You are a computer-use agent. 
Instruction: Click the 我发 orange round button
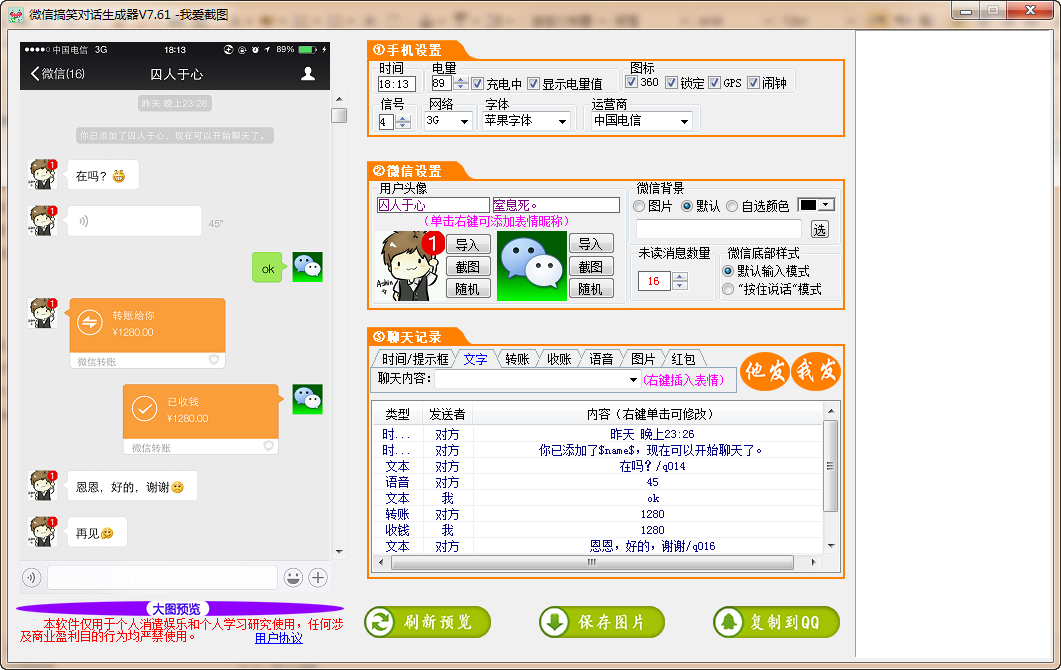[x=816, y=371]
